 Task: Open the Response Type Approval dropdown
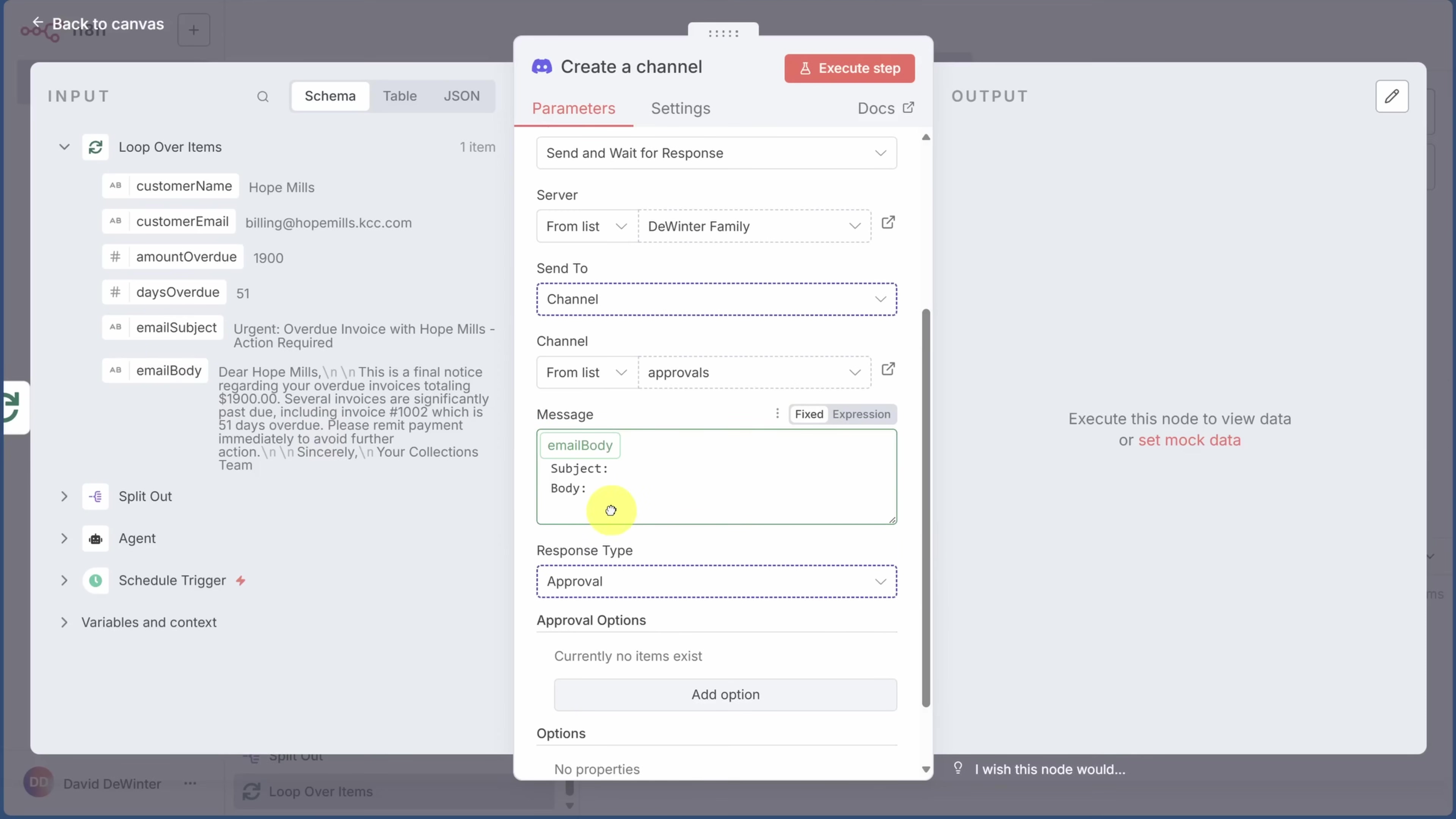click(x=716, y=581)
